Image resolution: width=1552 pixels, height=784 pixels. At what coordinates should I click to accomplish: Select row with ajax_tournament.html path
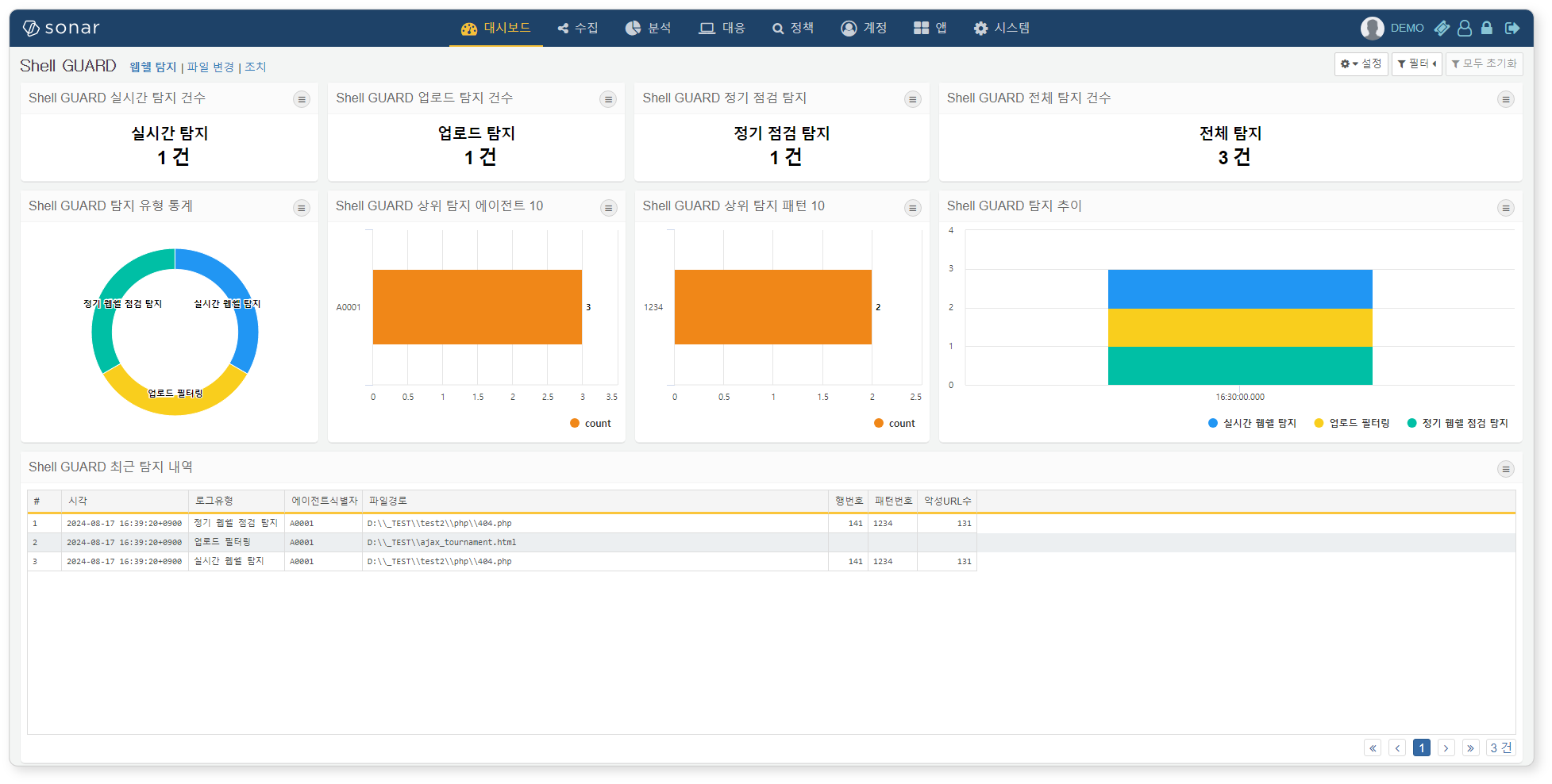[x=771, y=543]
